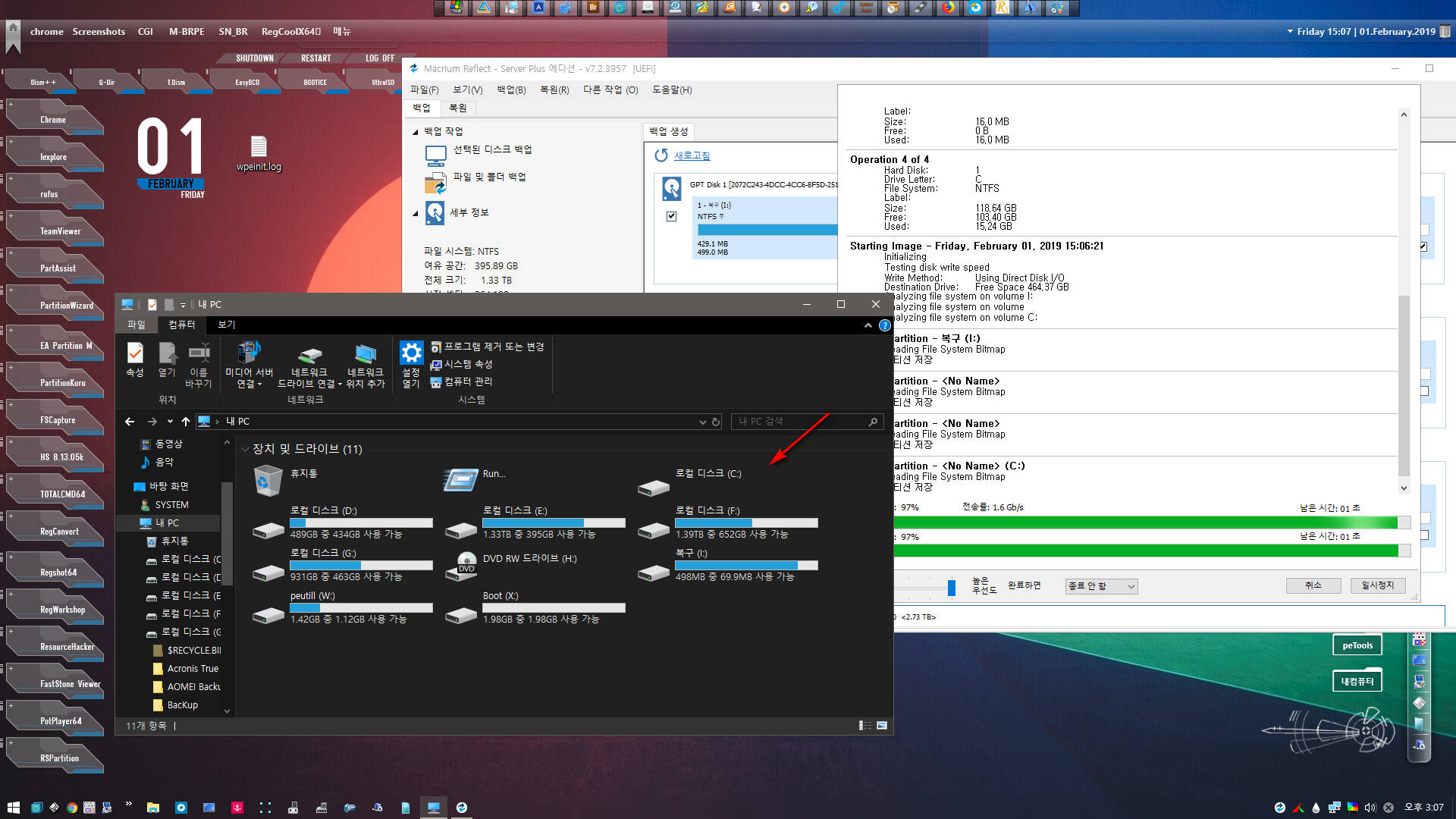Go up one folder level in Explorer
This screenshot has height=819, width=1456.
pyautogui.click(x=186, y=421)
